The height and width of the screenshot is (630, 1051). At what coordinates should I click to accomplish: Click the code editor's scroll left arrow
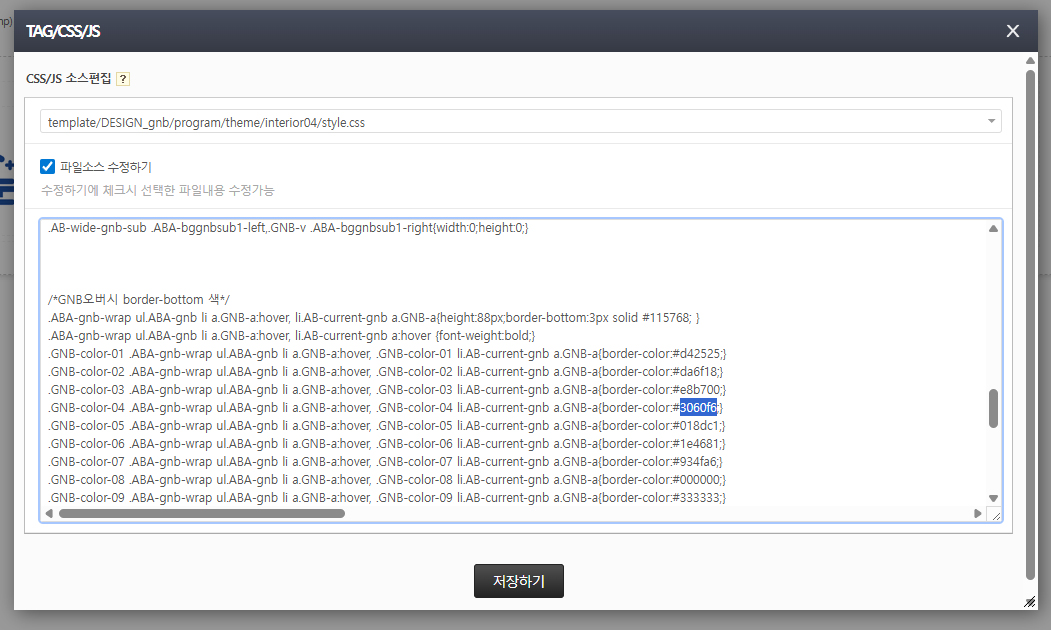point(49,513)
